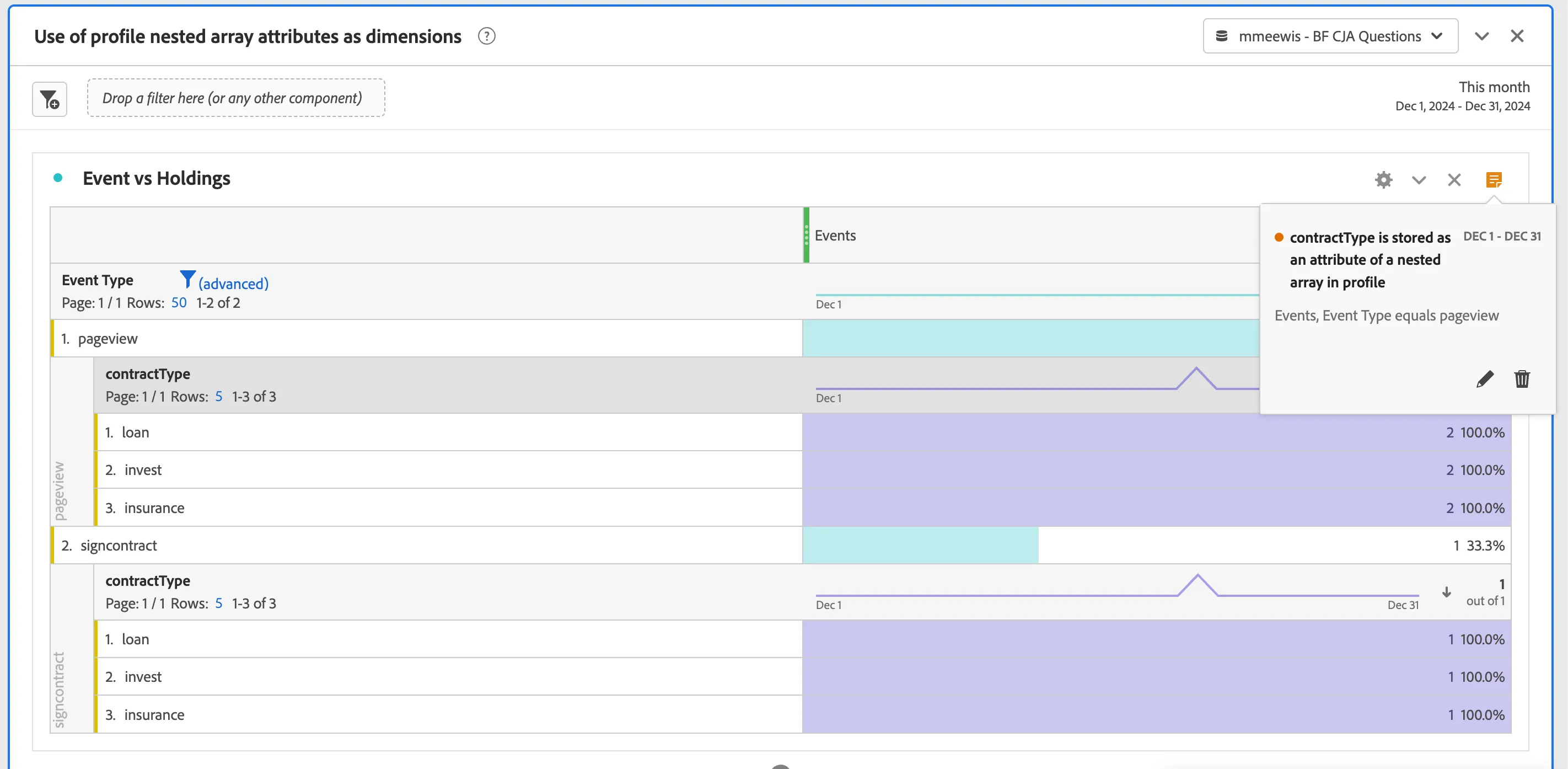The image size is (1568, 769).
Task: Click the sort arrow in signcontract contractType header
Action: coord(1446,592)
